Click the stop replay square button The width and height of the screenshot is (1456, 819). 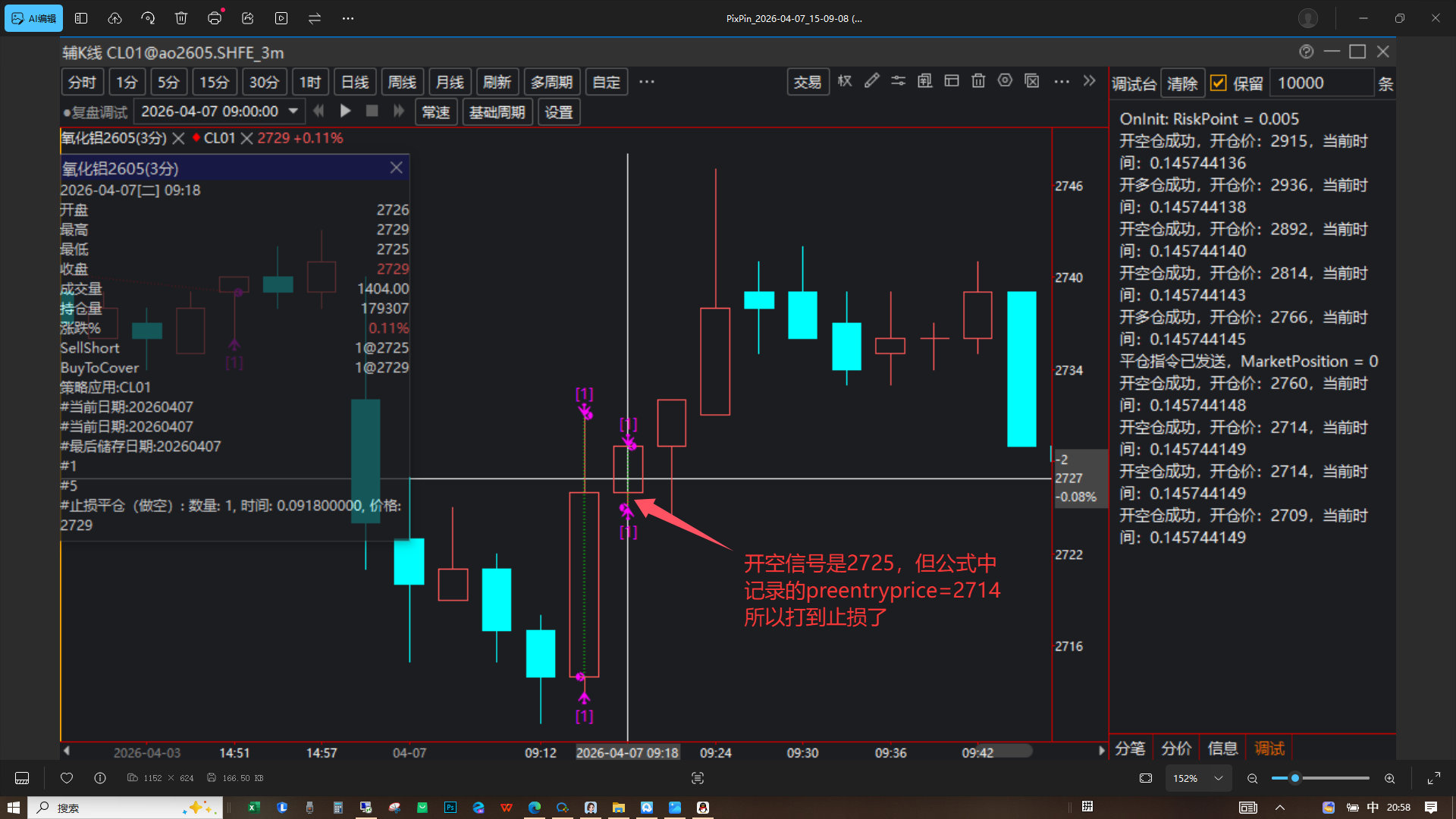coord(372,111)
